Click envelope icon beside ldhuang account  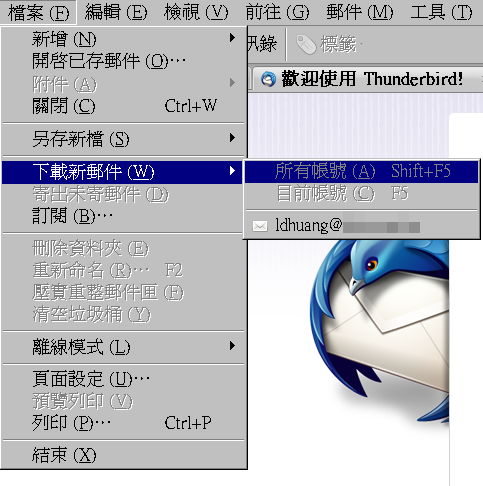[260, 226]
